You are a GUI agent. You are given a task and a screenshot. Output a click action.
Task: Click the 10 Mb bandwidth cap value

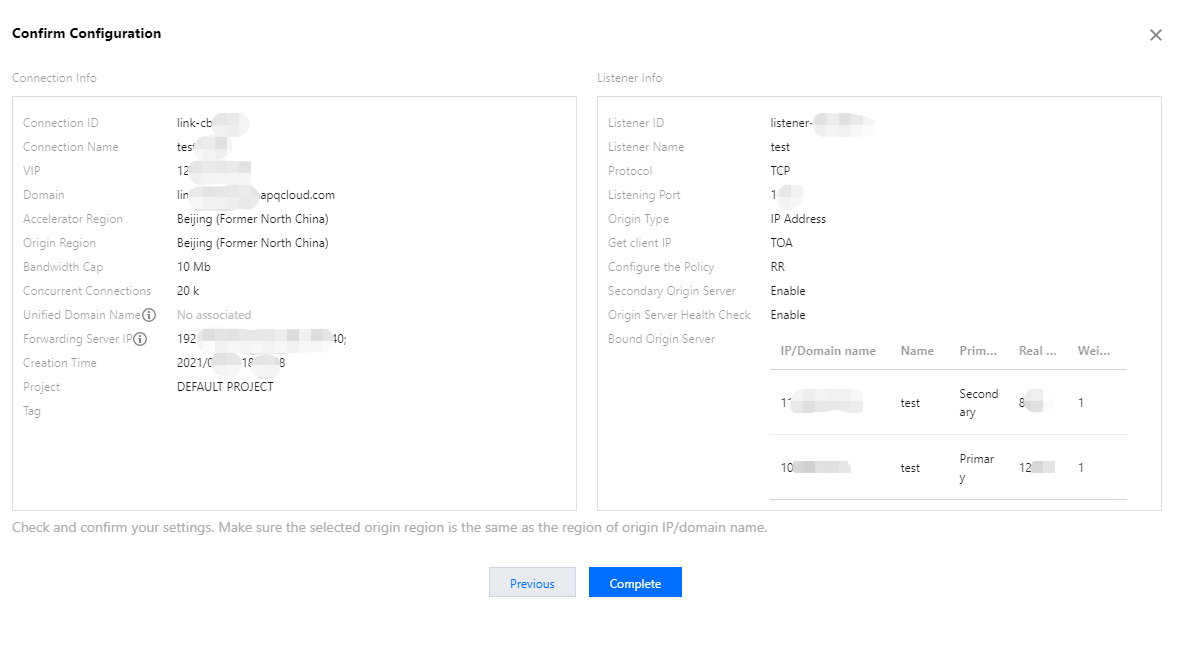click(x=194, y=267)
